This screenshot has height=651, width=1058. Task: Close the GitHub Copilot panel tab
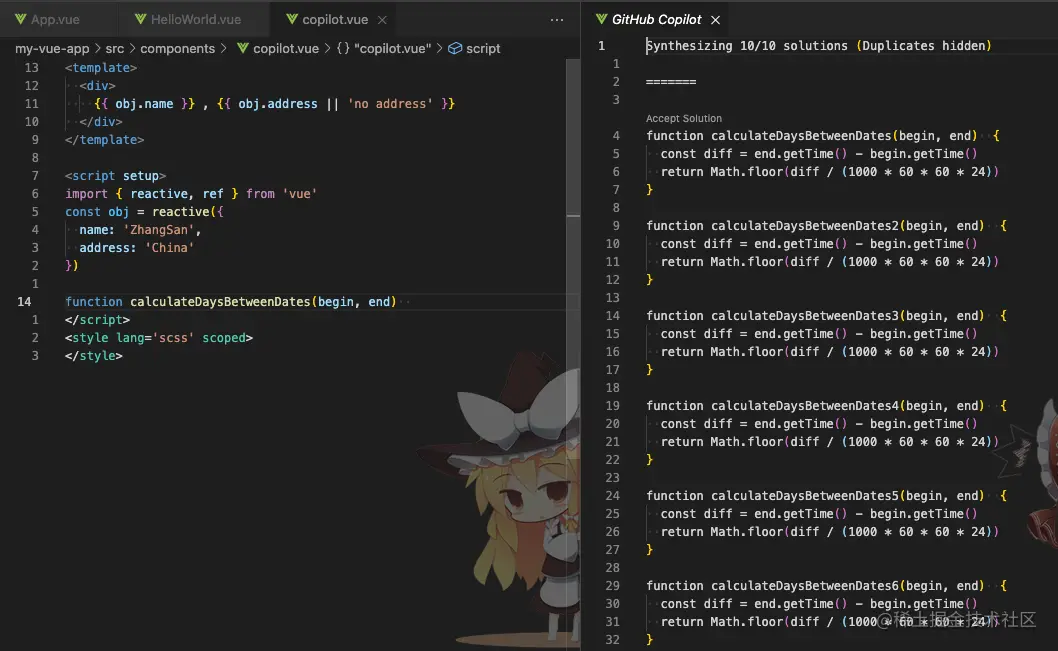pyautogui.click(x=715, y=20)
